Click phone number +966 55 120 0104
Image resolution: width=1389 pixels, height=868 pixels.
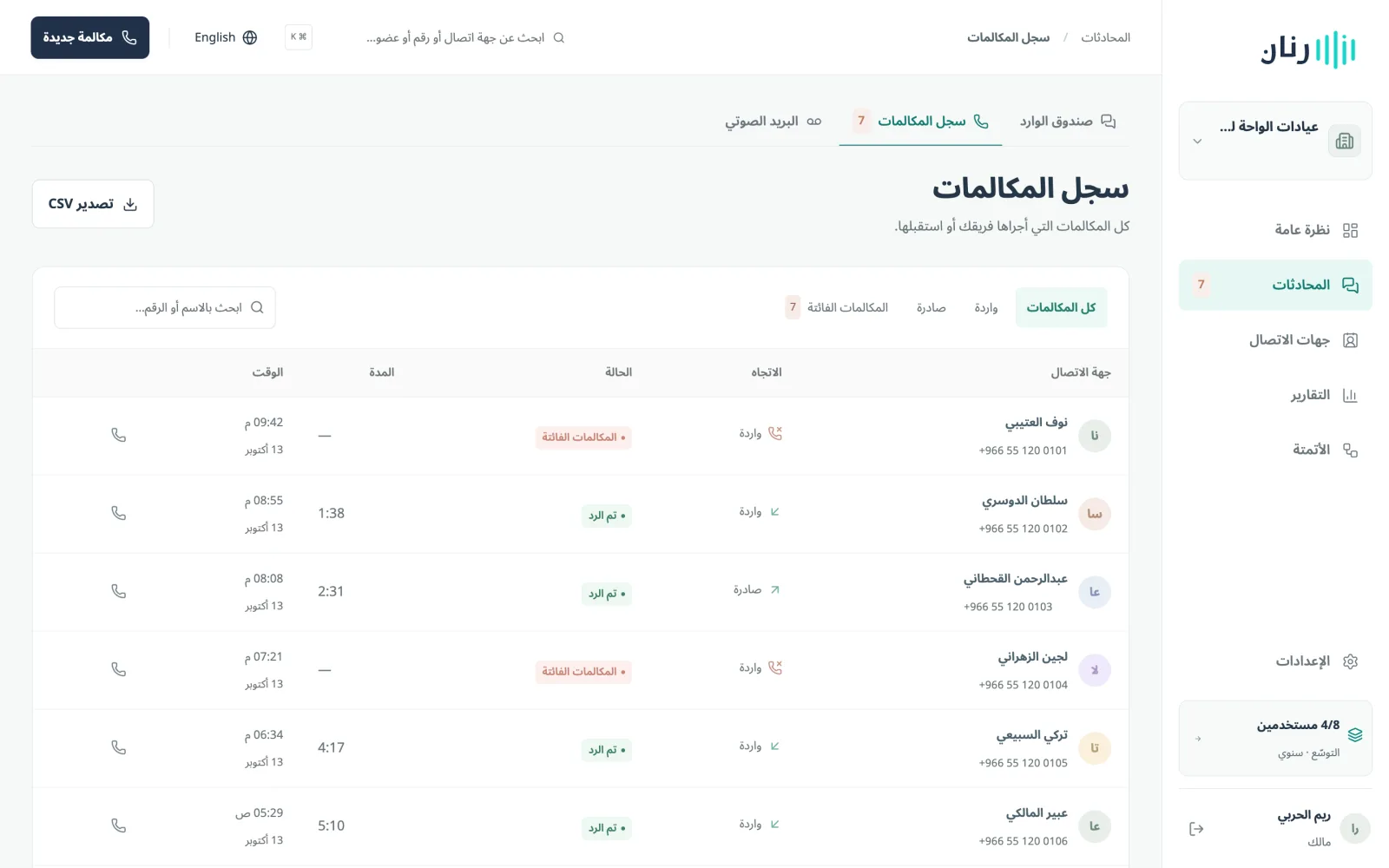point(1023,685)
